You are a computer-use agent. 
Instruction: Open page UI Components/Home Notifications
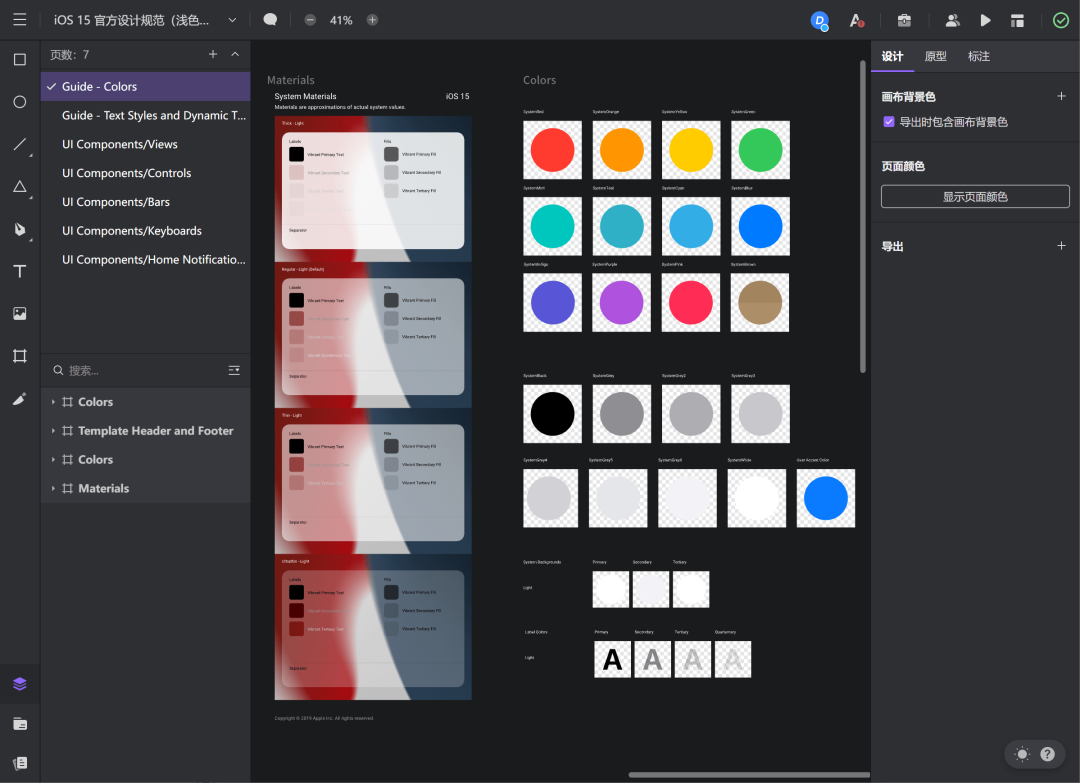(145, 260)
